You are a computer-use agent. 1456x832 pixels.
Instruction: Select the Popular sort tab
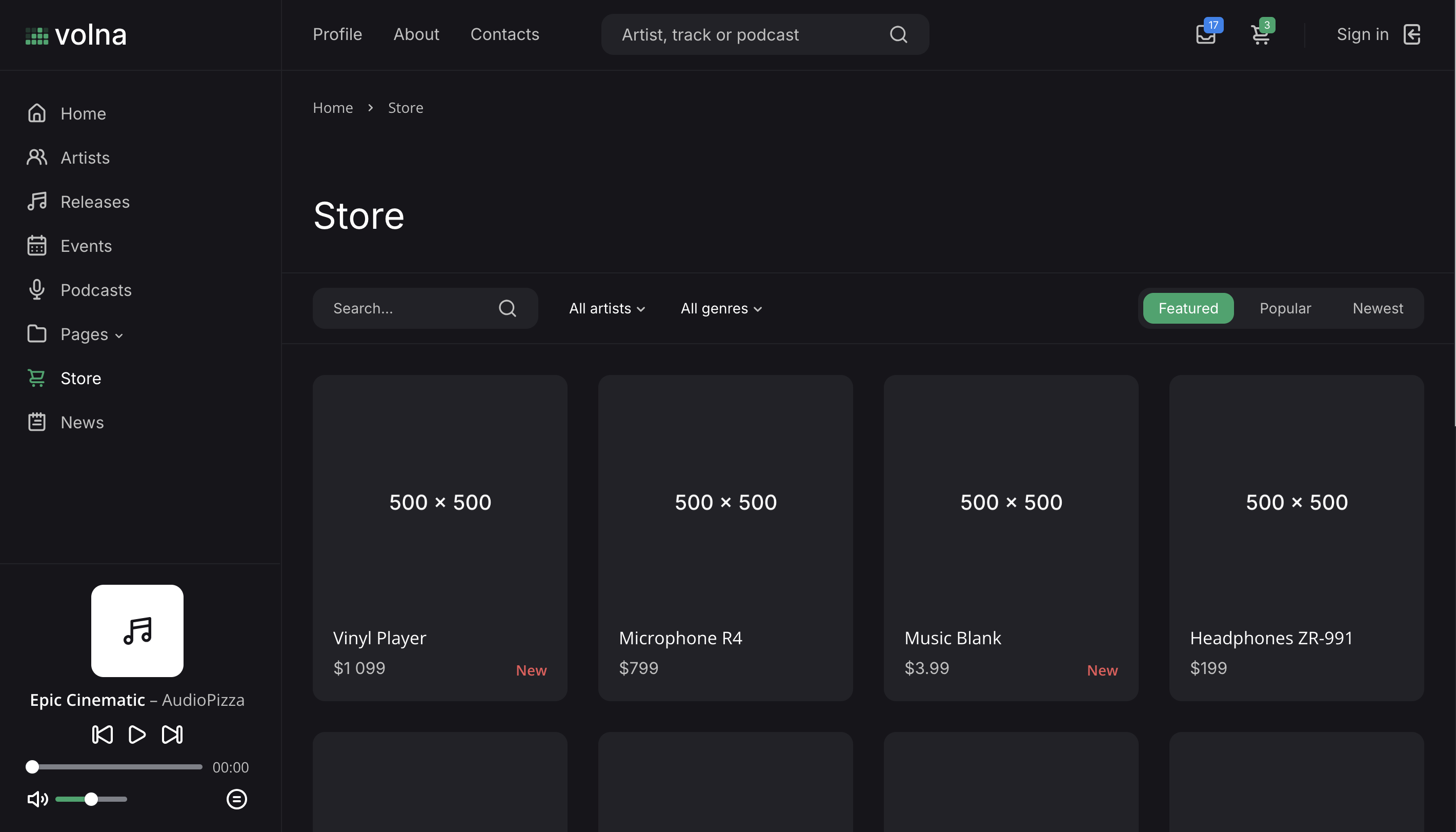click(x=1285, y=308)
